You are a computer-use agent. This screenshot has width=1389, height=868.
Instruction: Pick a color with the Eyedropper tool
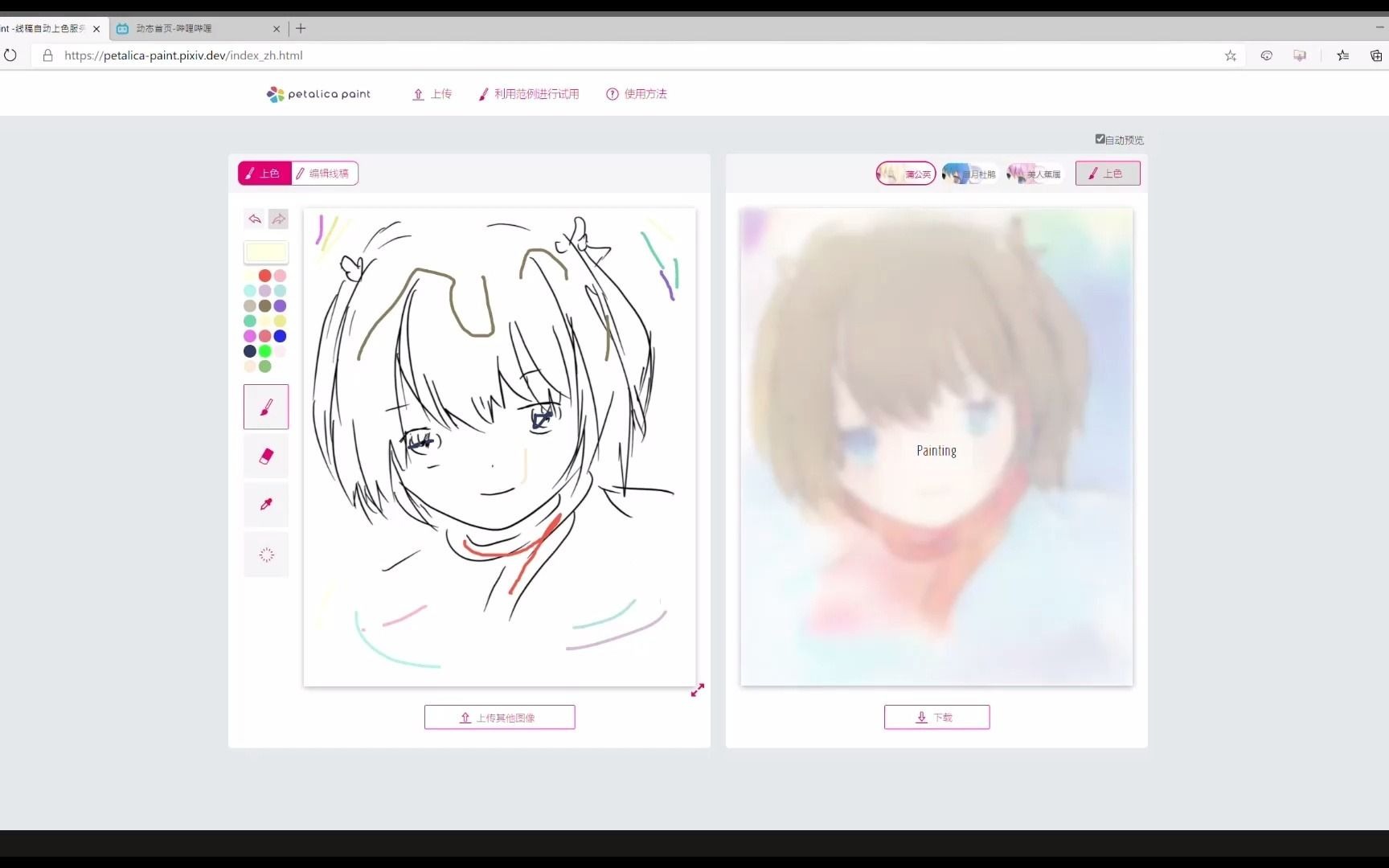[x=265, y=505]
